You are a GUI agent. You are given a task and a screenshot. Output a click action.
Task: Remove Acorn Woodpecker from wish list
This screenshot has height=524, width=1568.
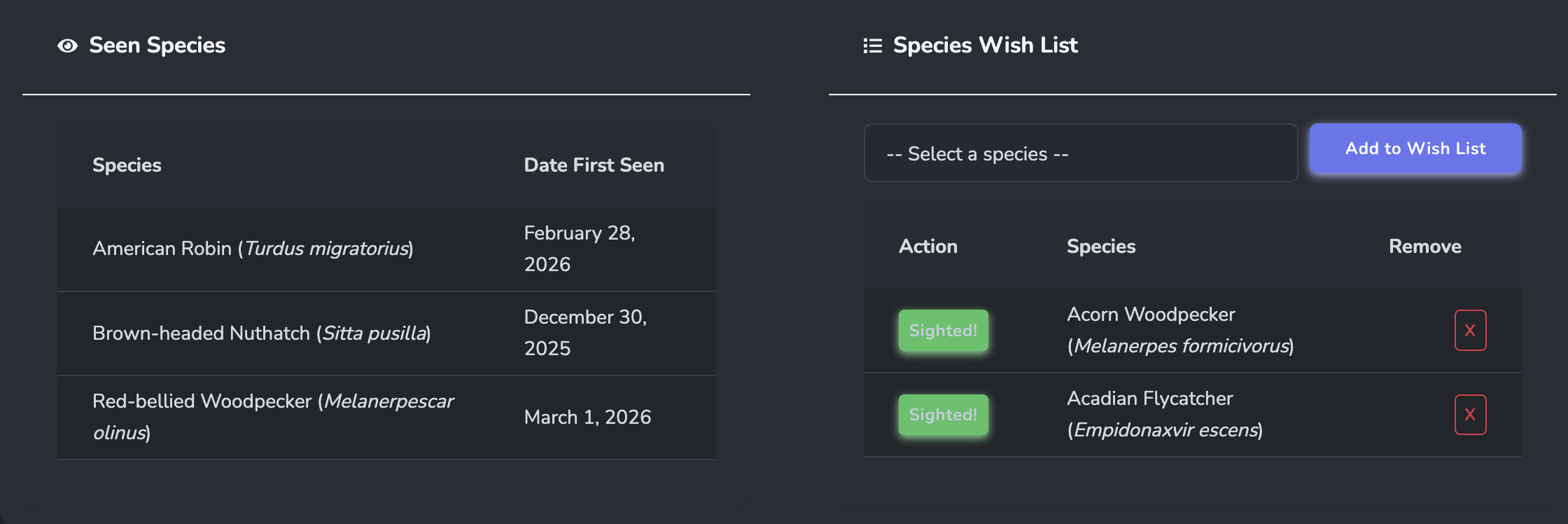1470,331
